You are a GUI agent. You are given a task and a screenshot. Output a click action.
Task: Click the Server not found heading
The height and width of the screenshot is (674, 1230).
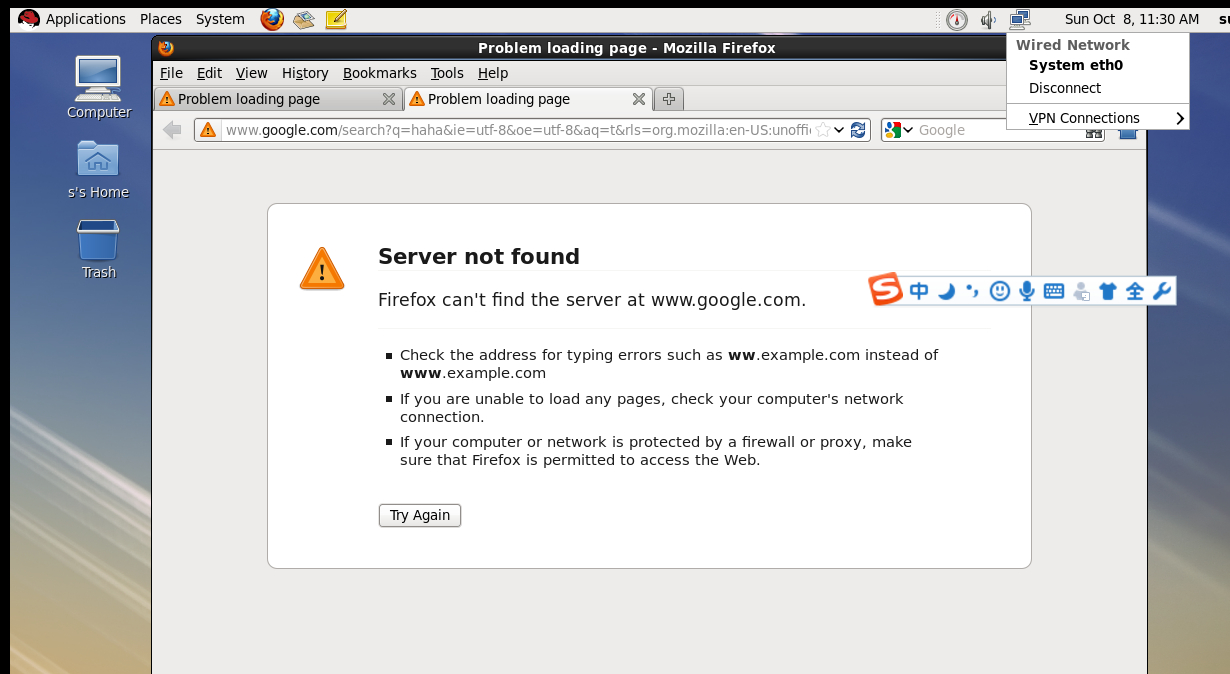click(x=479, y=257)
